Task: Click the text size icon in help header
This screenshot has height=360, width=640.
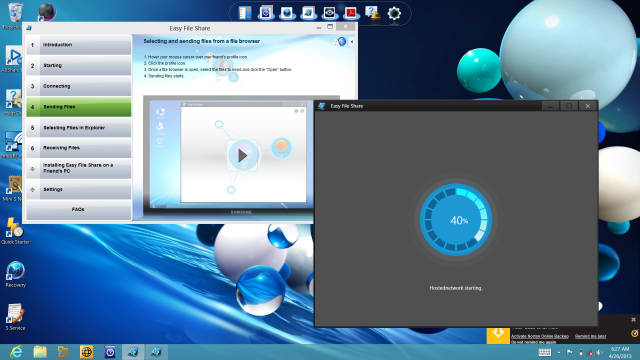Action: tap(340, 42)
